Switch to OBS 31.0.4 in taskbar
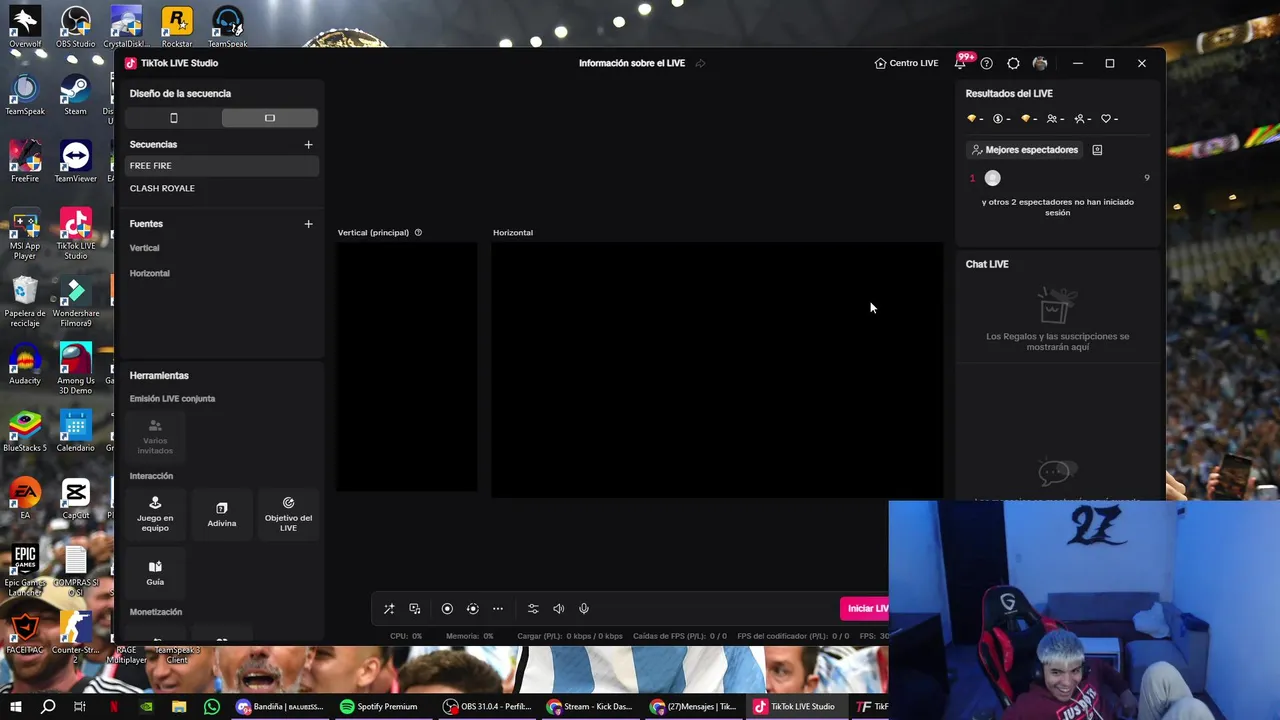The width and height of the screenshot is (1280, 720). pyautogui.click(x=488, y=707)
